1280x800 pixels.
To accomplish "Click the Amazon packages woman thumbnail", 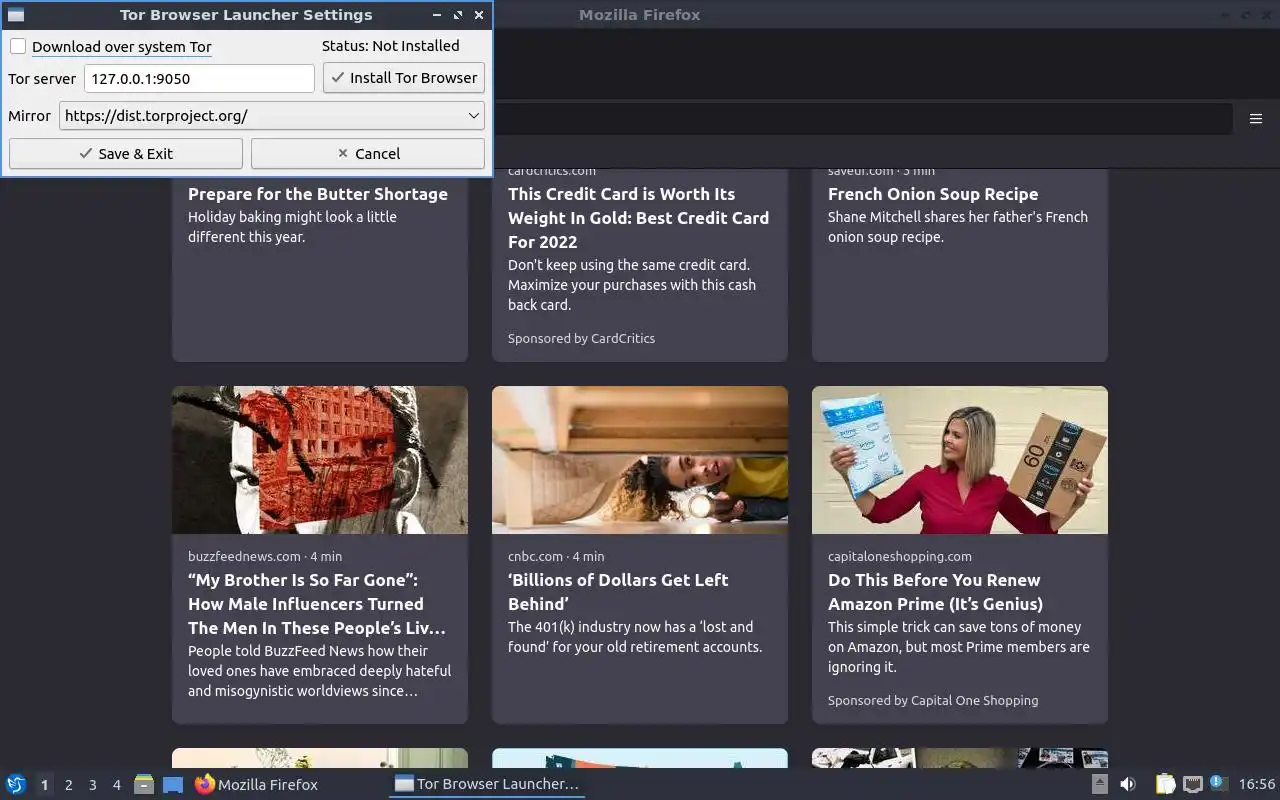I will 960,460.
